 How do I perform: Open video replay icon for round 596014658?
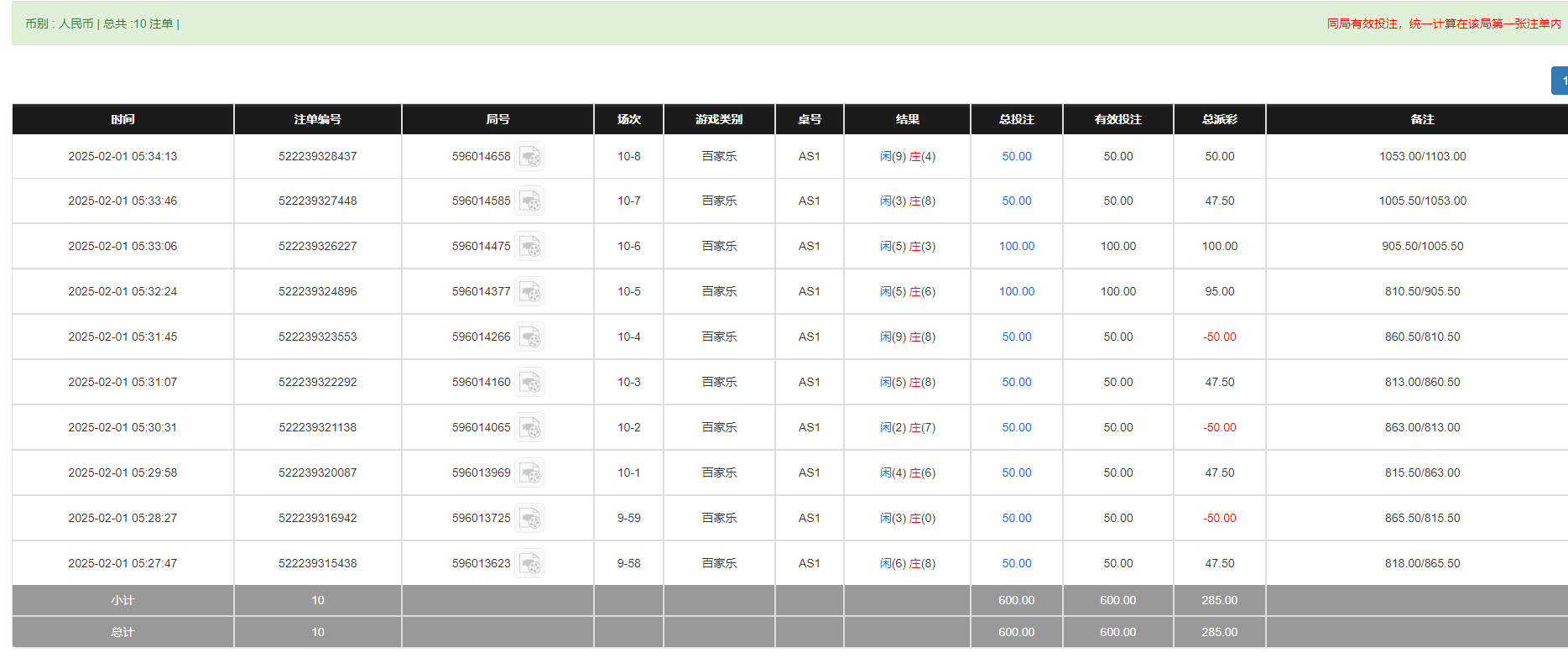click(x=529, y=157)
